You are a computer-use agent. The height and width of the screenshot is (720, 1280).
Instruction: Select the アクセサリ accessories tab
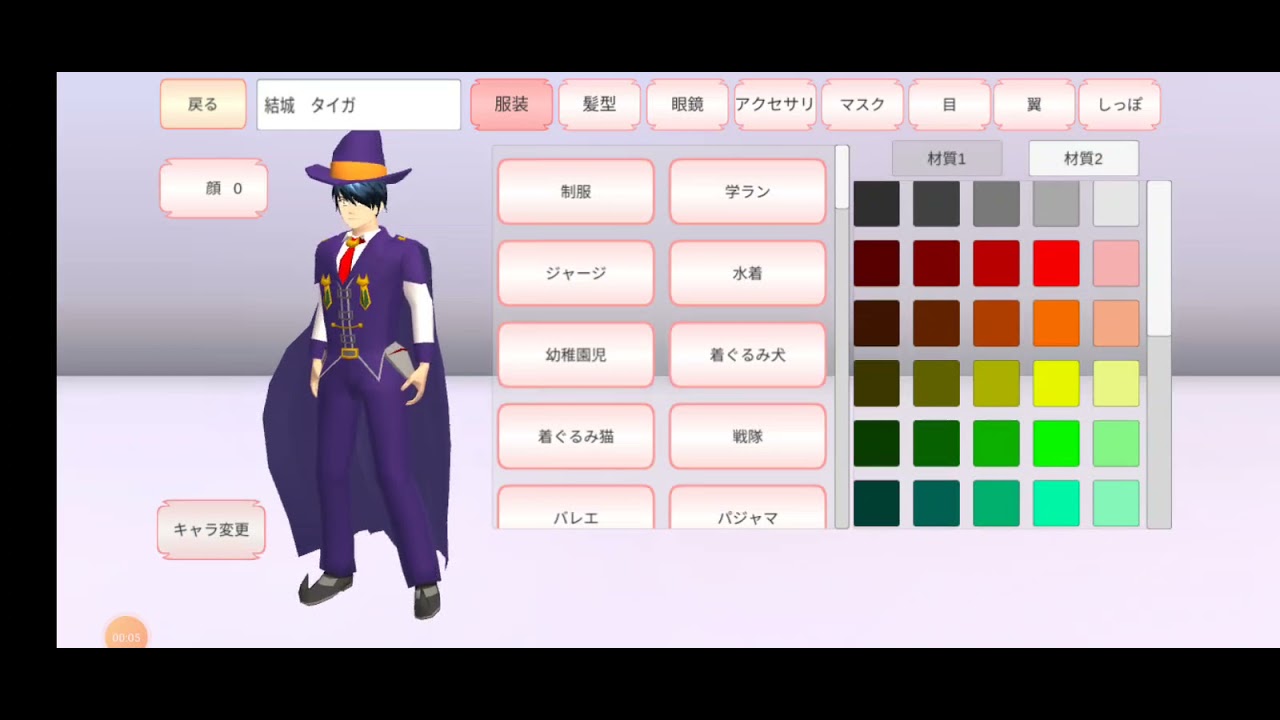point(775,104)
